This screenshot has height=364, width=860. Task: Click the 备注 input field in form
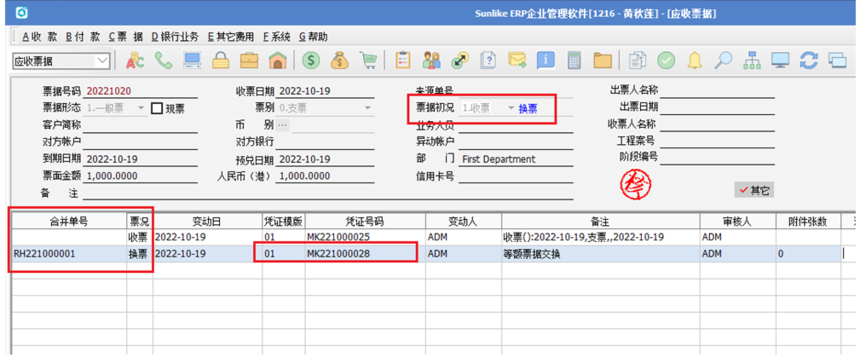[x=328, y=194]
